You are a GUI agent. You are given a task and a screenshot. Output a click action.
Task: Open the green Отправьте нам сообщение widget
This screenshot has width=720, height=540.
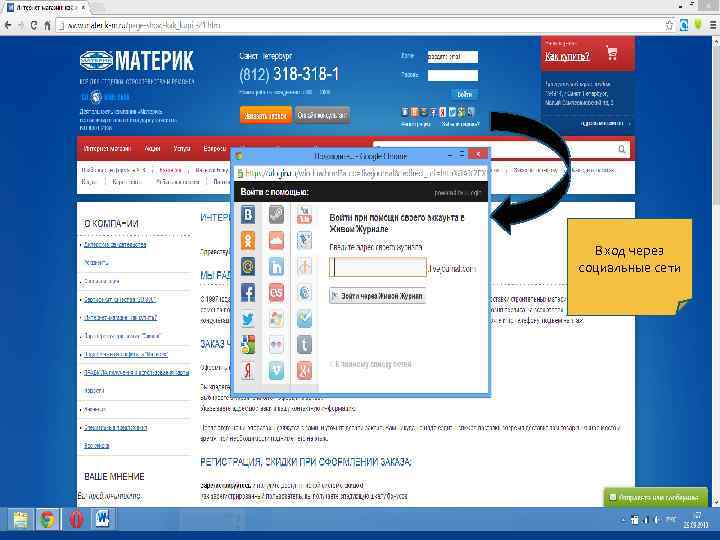pos(655,497)
